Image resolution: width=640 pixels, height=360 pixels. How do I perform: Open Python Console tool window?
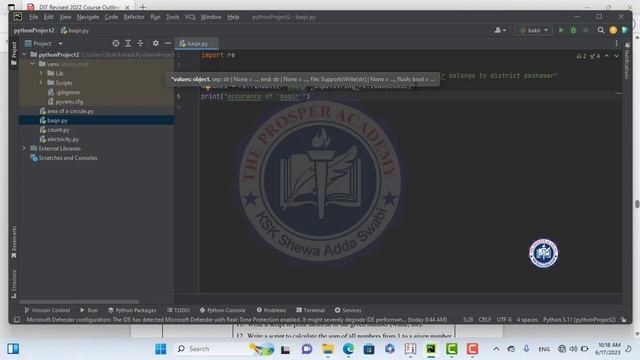[222, 310]
